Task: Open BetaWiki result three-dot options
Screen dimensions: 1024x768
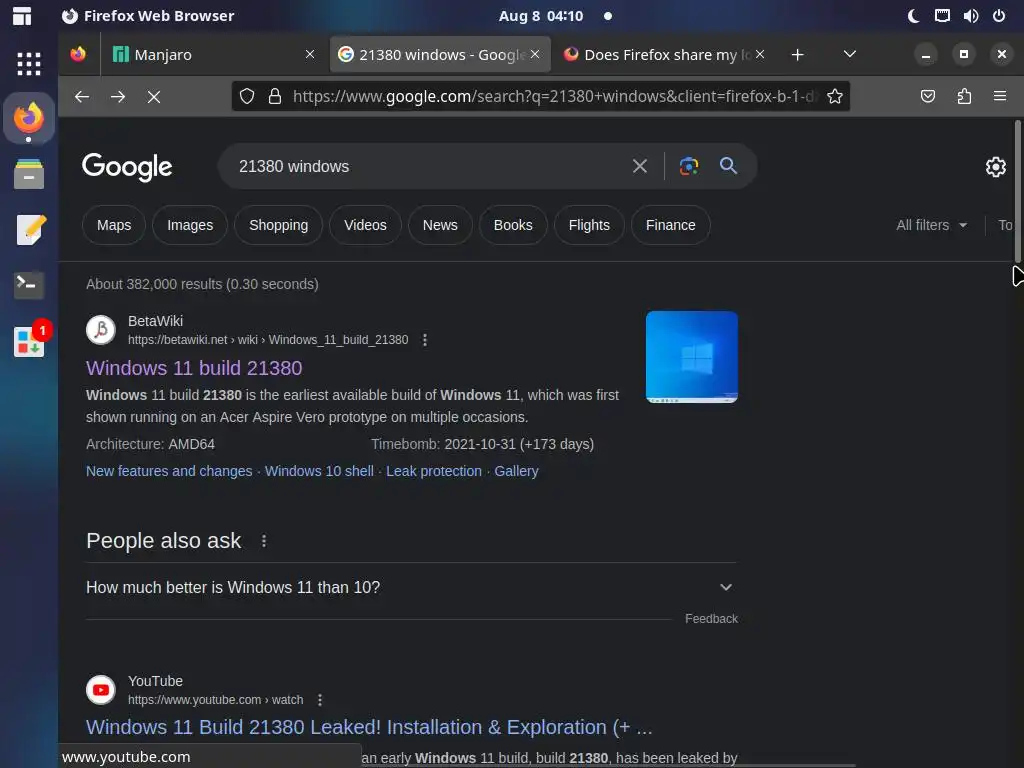Action: tap(425, 340)
